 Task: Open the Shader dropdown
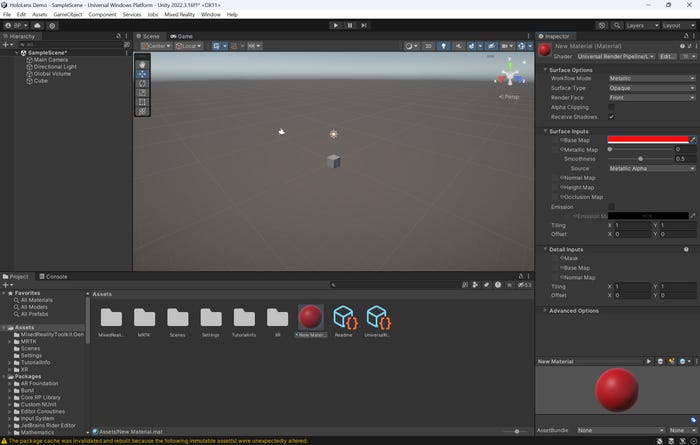pyautogui.click(x=615, y=56)
